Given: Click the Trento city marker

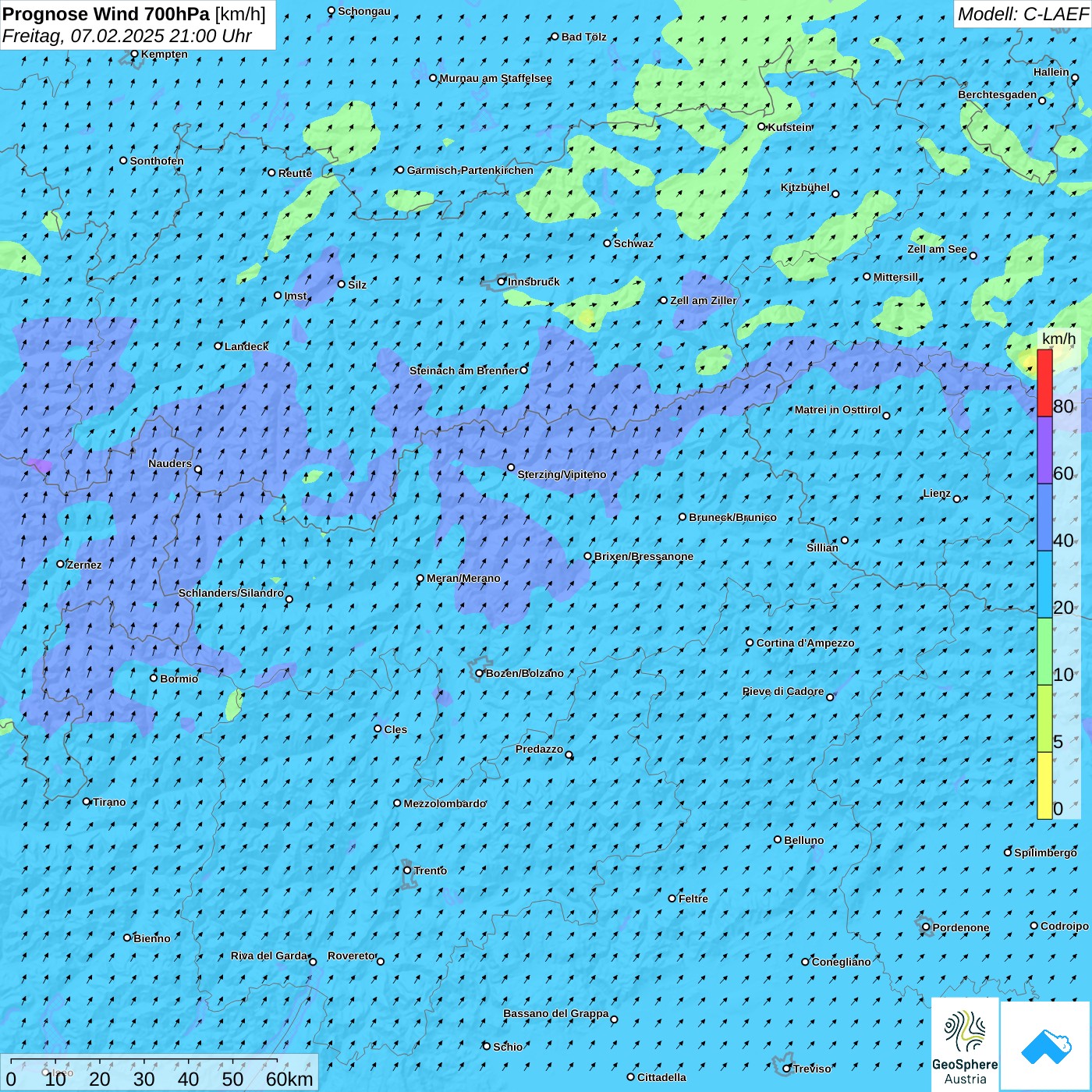Looking at the screenshot, I should [407, 870].
